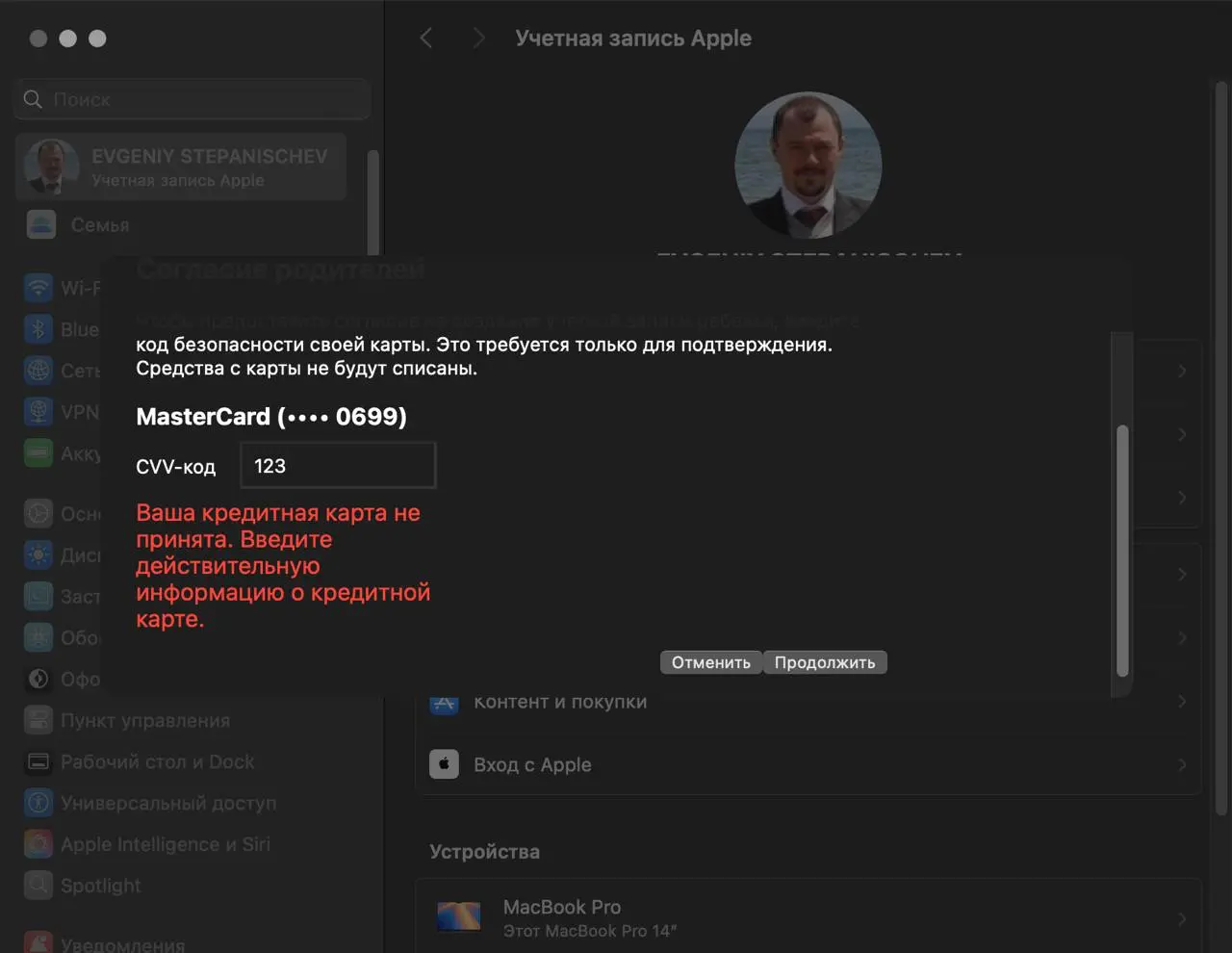The height and width of the screenshot is (953, 1232).
Task: Expand the Вход с Apple chevron
Action: 1182,764
